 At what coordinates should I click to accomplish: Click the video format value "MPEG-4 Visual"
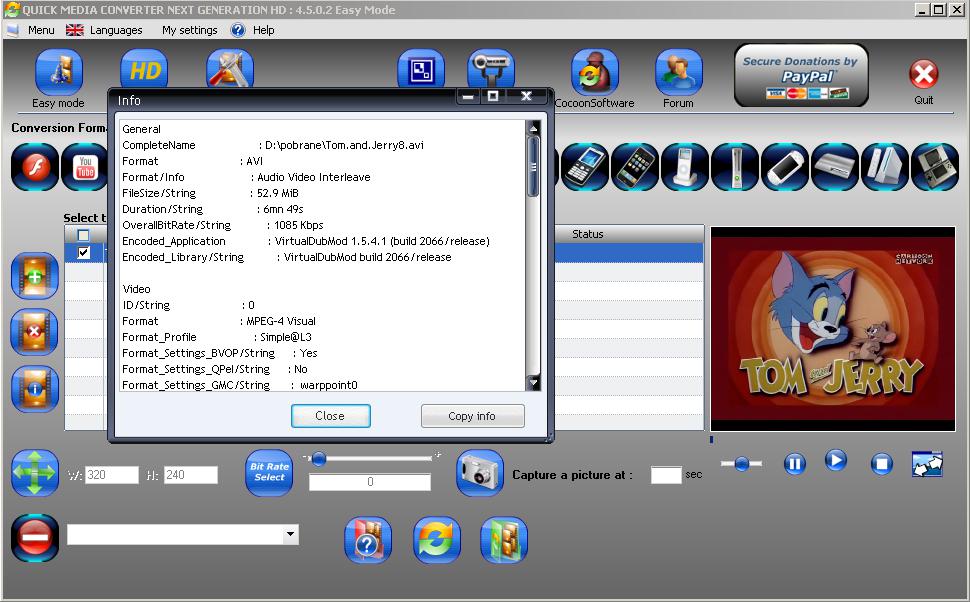[x=281, y=322]
